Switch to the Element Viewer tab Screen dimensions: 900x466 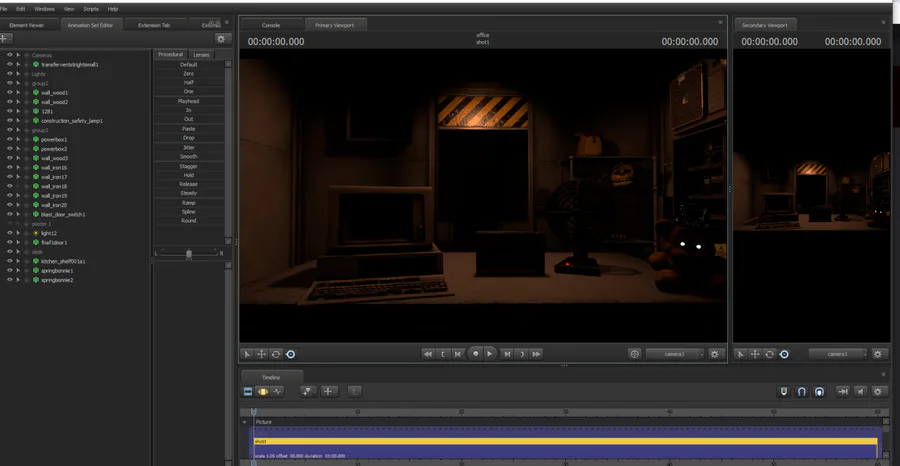(x=26, y=25)
